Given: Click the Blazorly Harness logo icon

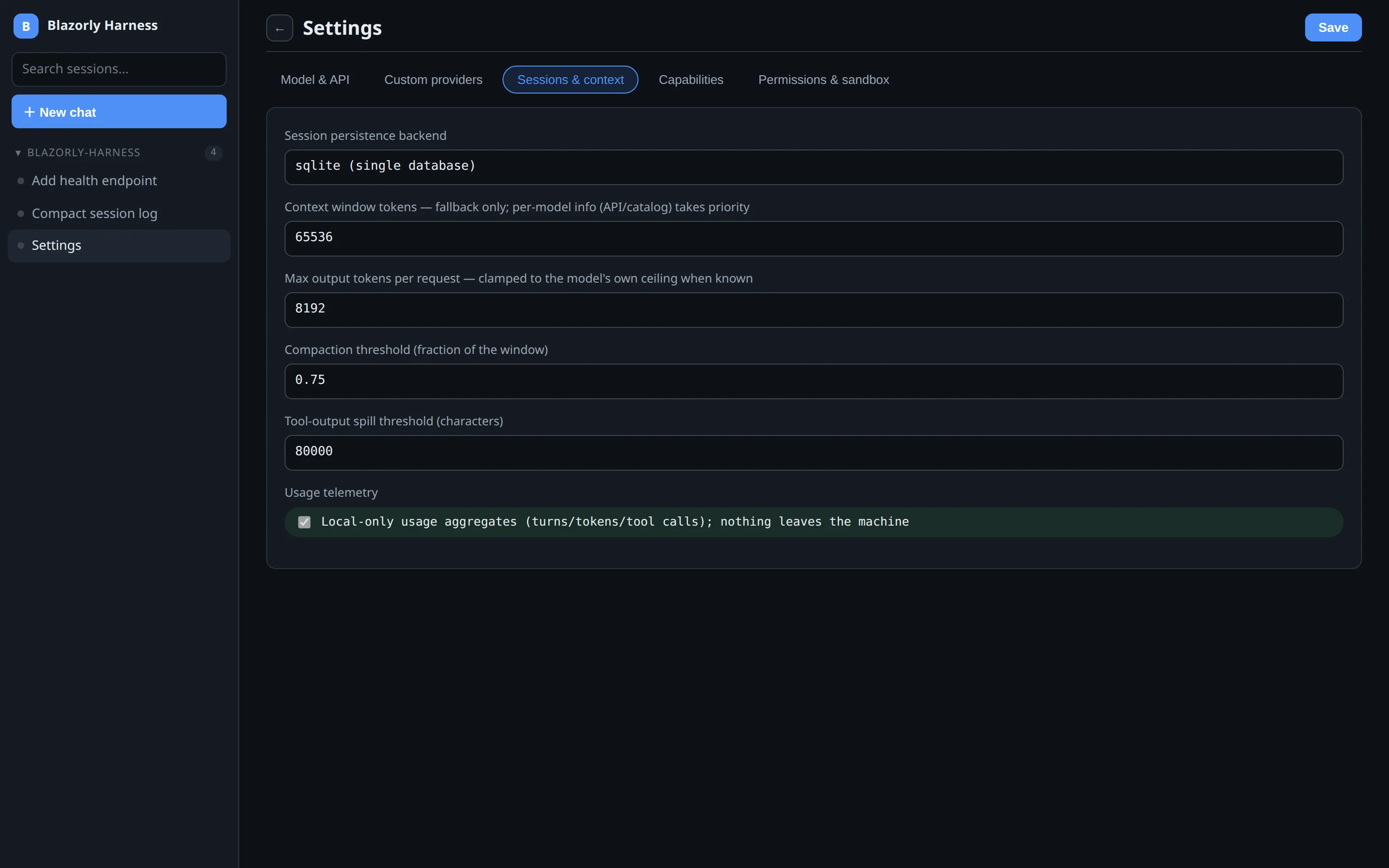Looking at the screenshot, I should click(26, 26).
